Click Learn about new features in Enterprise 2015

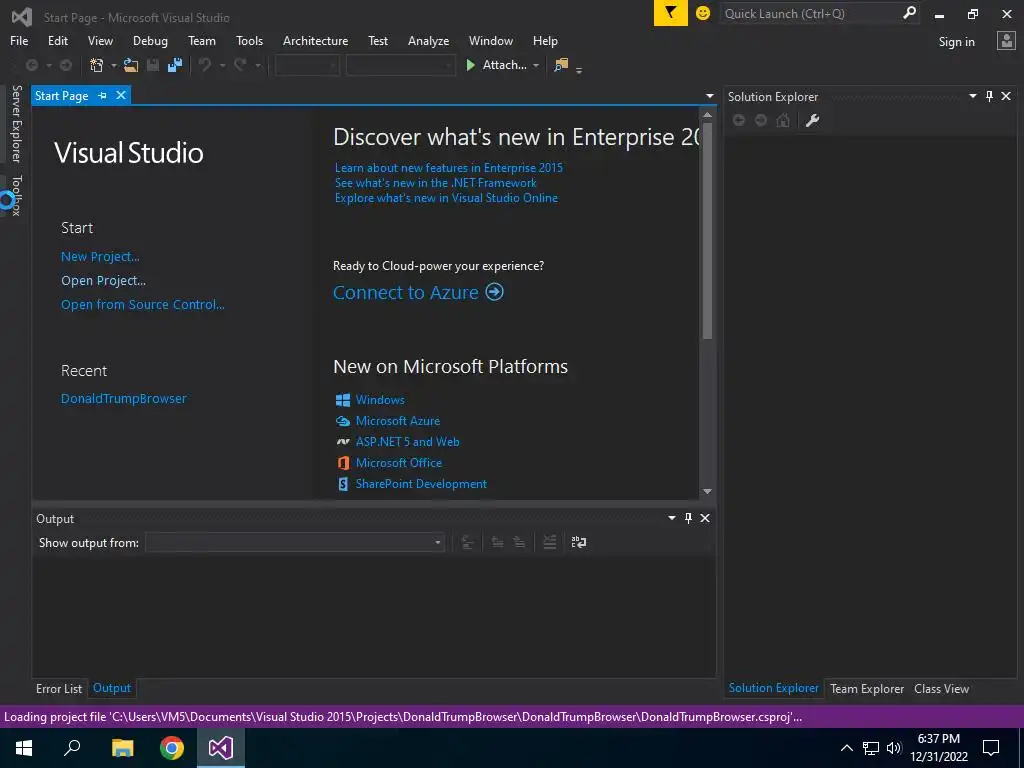pos(449,168)
